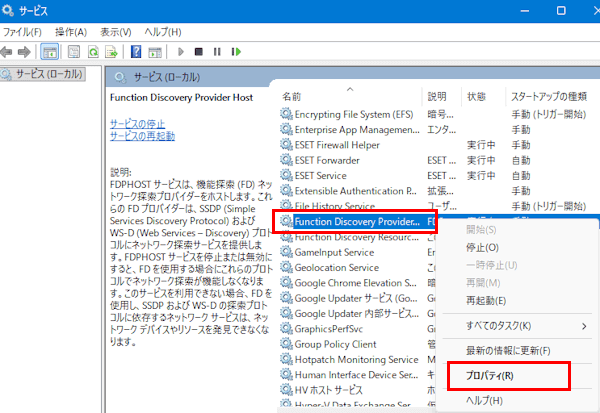Click the Refresh toolbar icon
This screenshot has height=413, width=600.
click(93, 52)
